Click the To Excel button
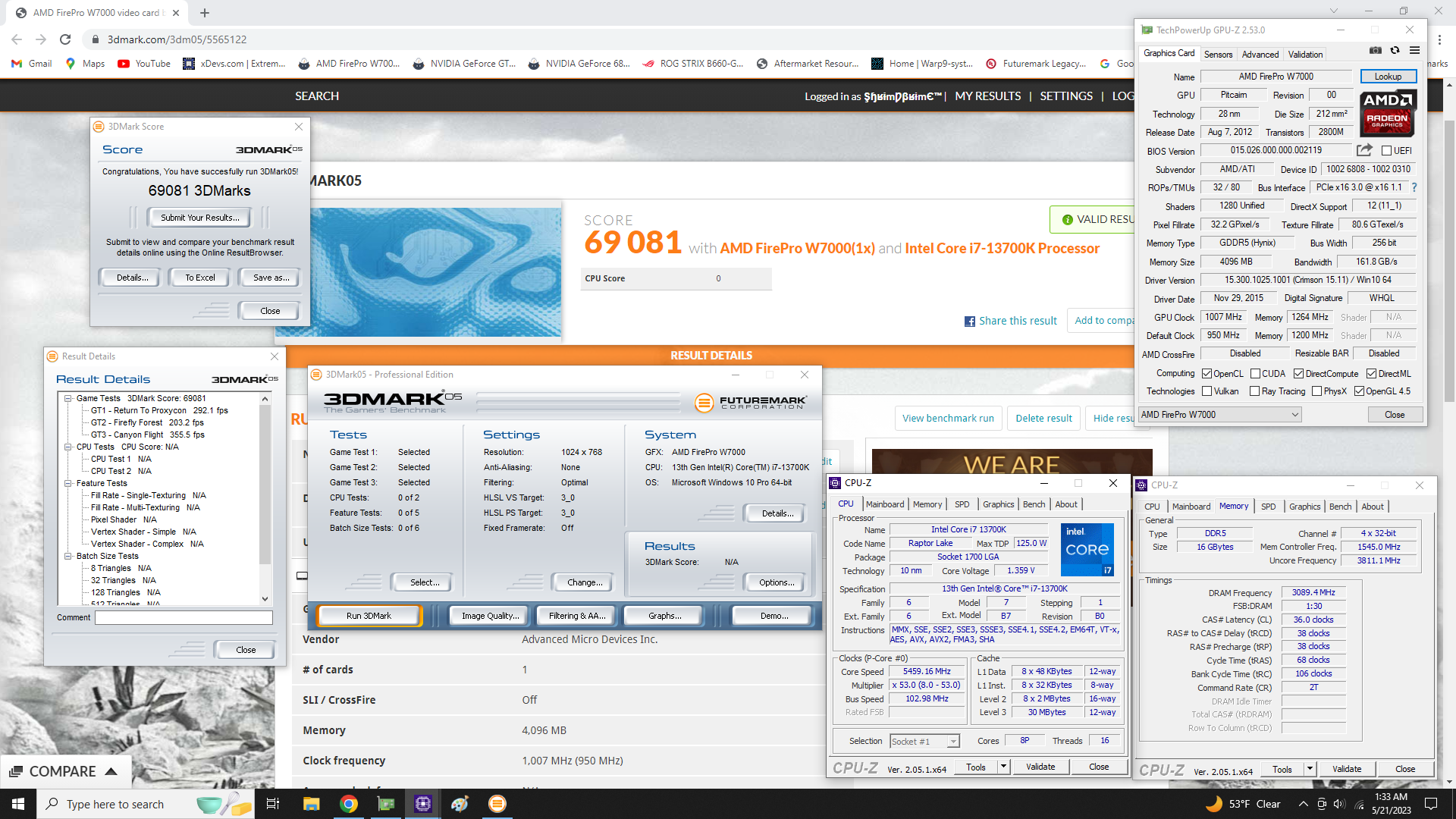This screenshot has width=1456, height=819. [199, 278]
